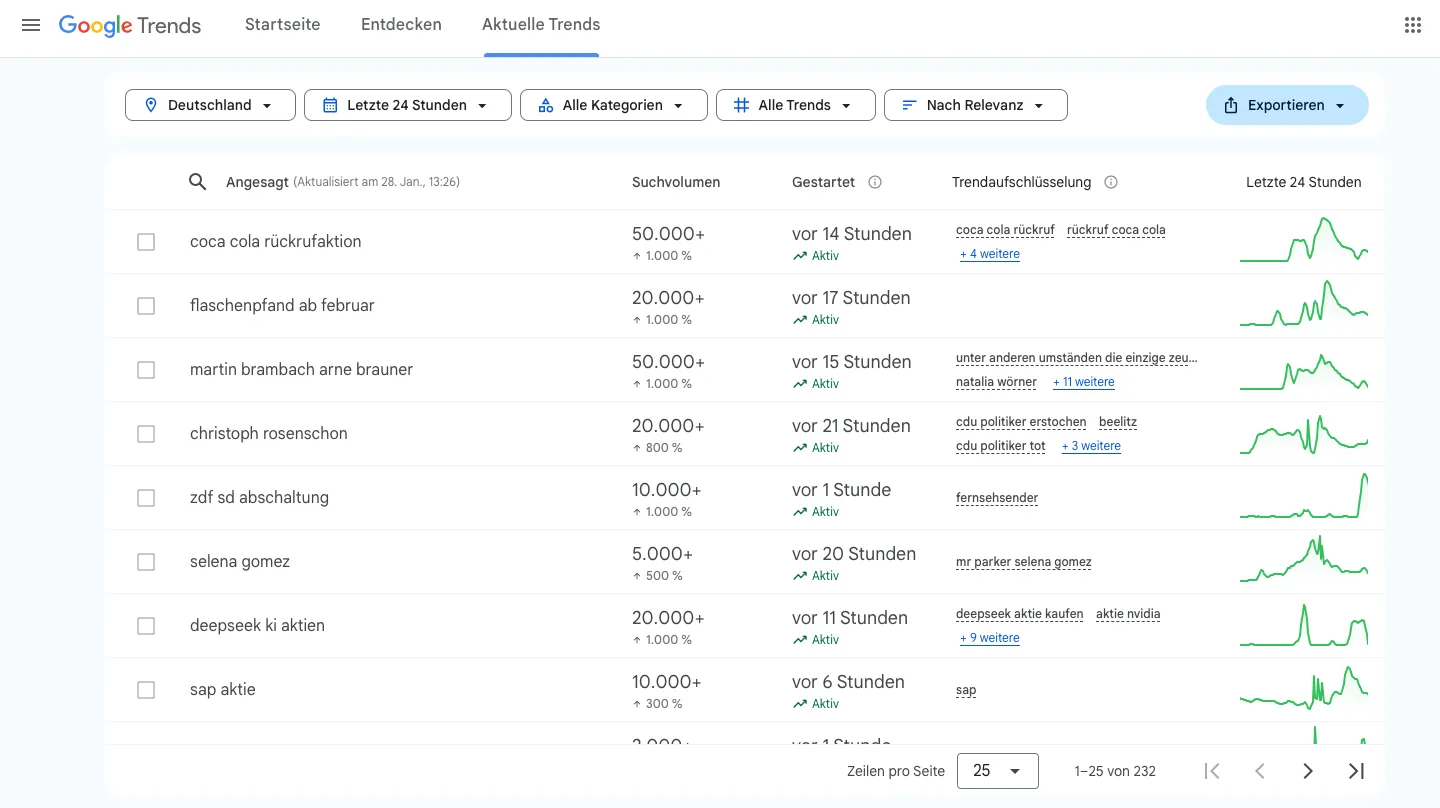
Task: Open the sap breakdown term
Action: tap(966, 690)
